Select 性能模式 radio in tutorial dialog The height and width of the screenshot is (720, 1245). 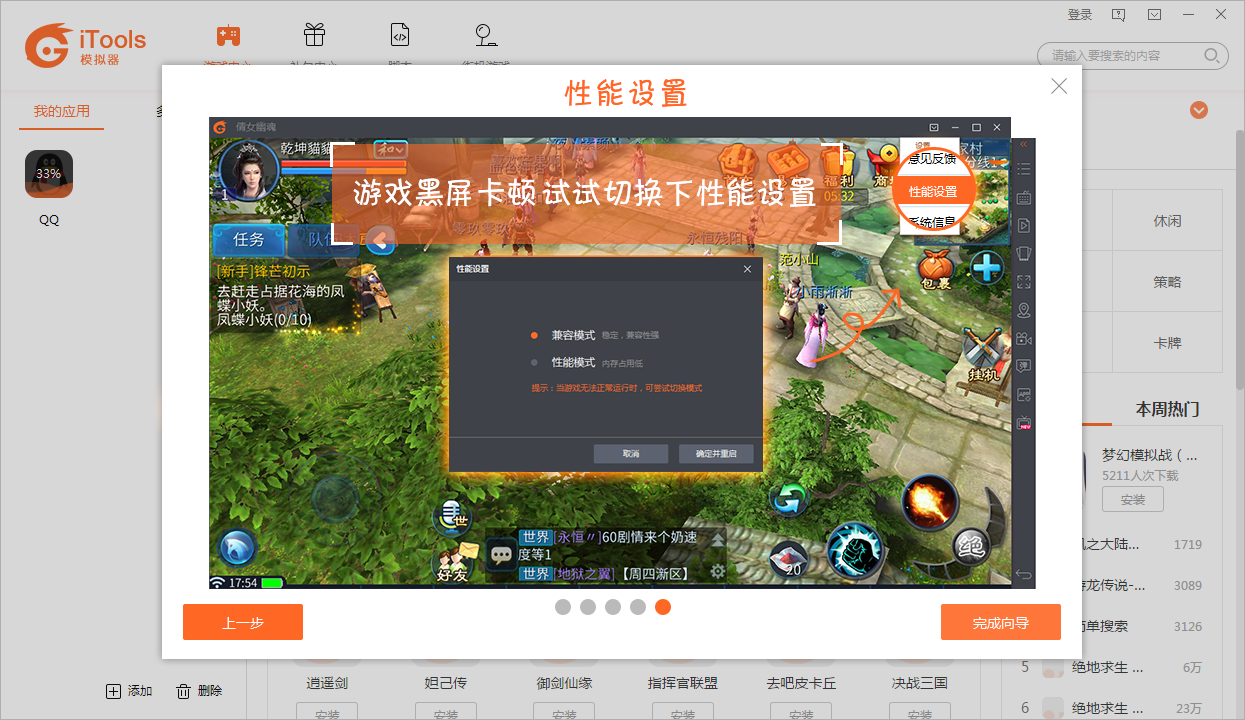(535, 362)
